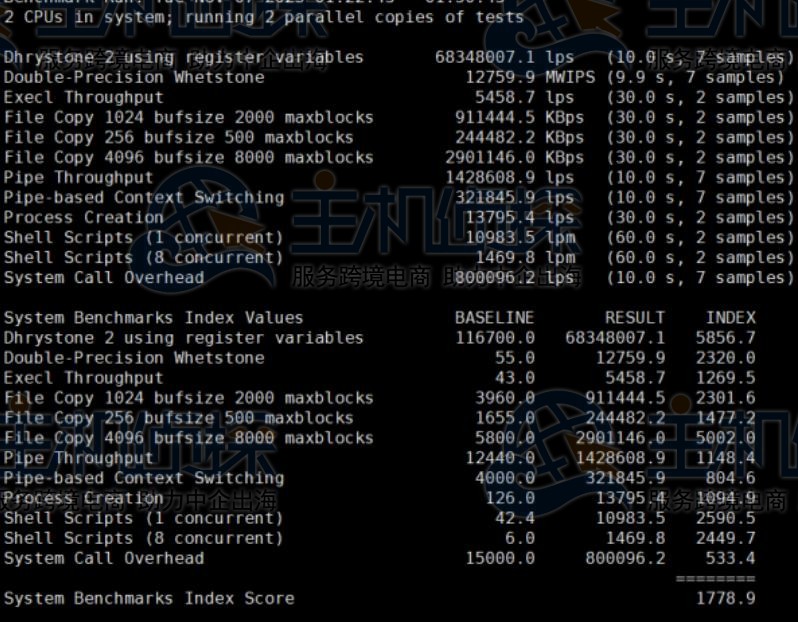Click index value '1094.9'
798x622 pixels.
tap(725, 498)
